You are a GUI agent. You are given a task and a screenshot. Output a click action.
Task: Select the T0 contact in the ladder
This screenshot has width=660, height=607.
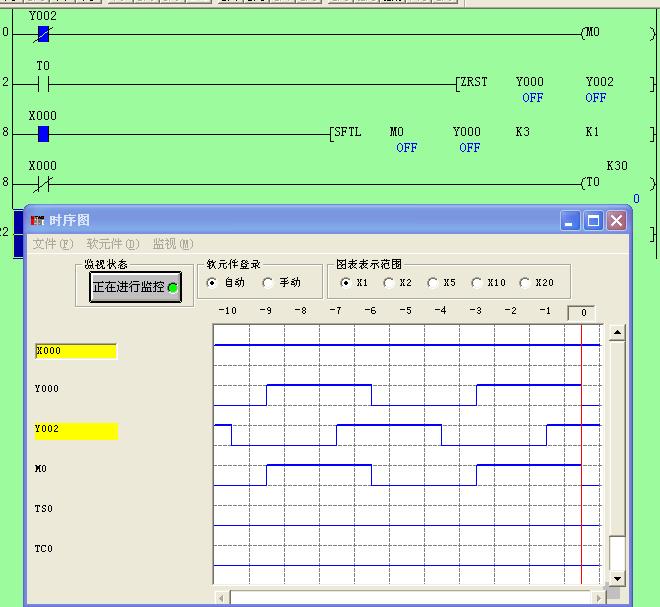tap(43, 84)
